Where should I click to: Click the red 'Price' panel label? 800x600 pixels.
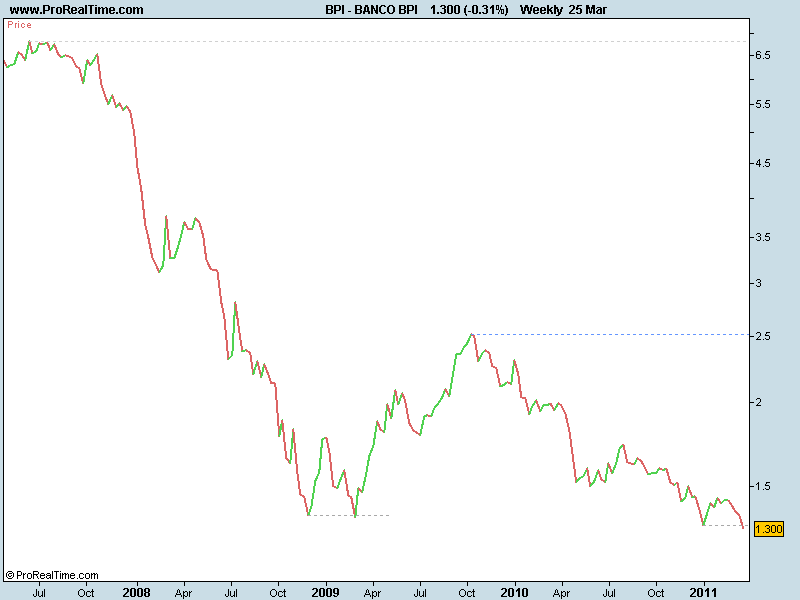click(19, 25)
